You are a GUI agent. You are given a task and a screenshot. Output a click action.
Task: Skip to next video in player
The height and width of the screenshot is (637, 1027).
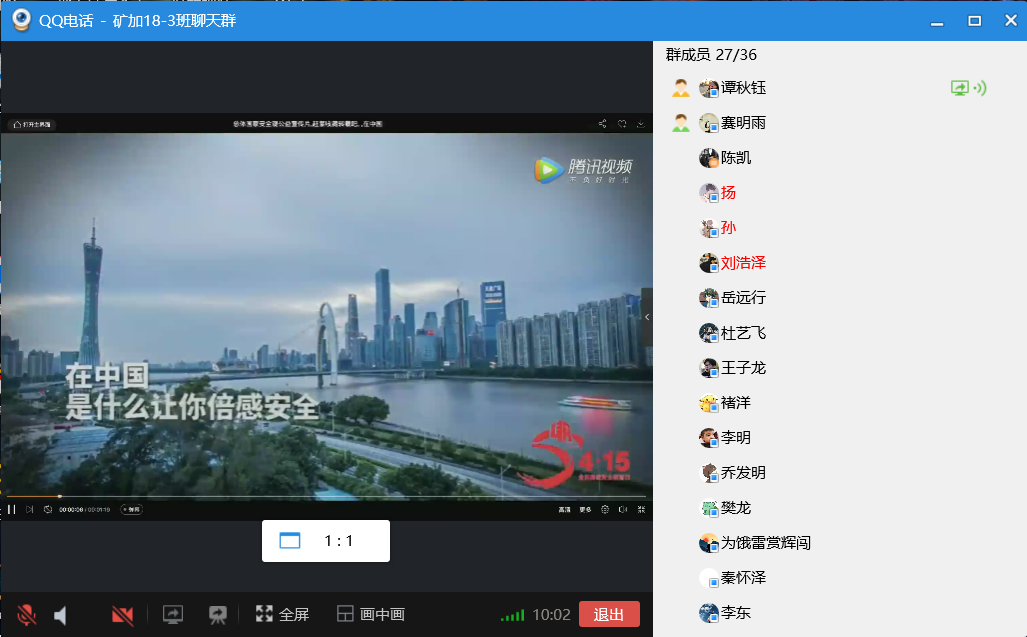(x=30, y=509)
